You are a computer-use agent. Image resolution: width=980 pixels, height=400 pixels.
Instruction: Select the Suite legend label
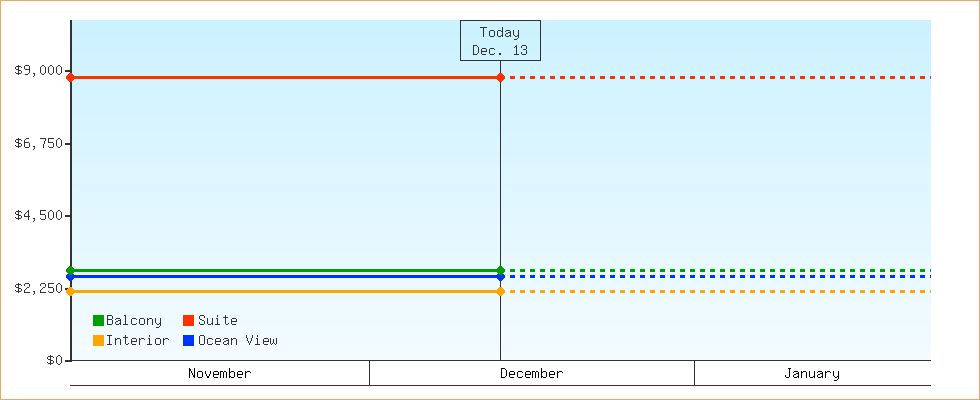coord(217,321)
